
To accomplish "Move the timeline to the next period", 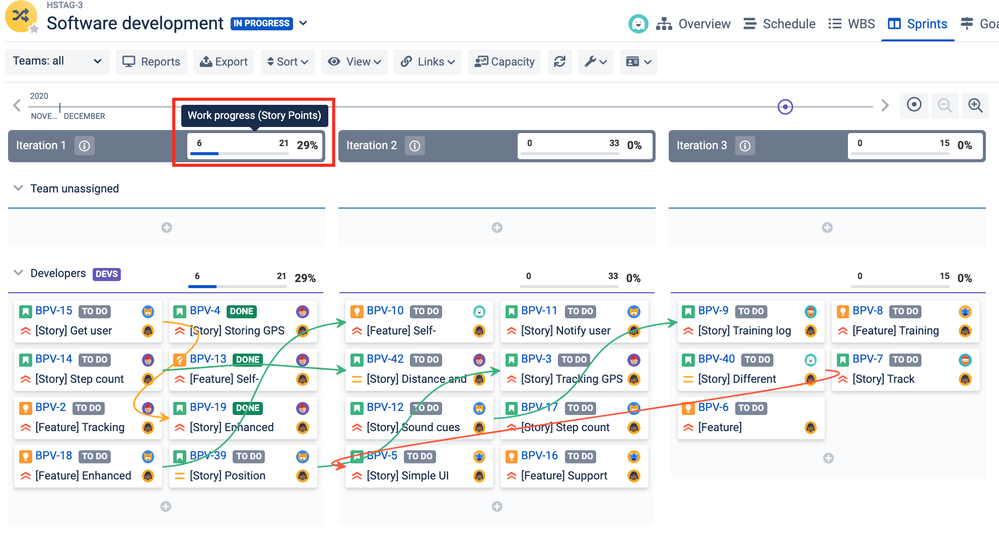I will pos(885,106).
